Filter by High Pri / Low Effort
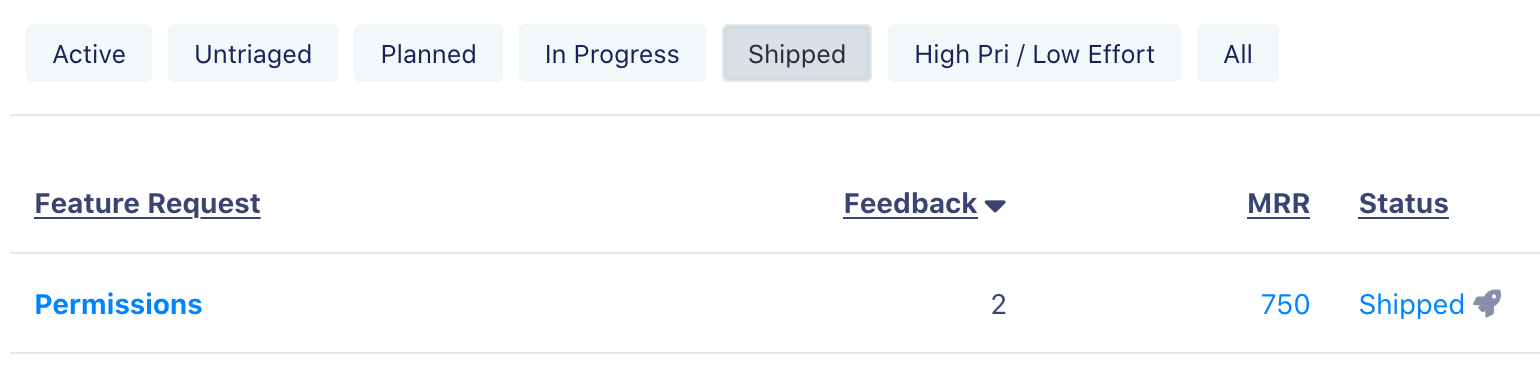 pyautogui.click(x=1034, y=54)
